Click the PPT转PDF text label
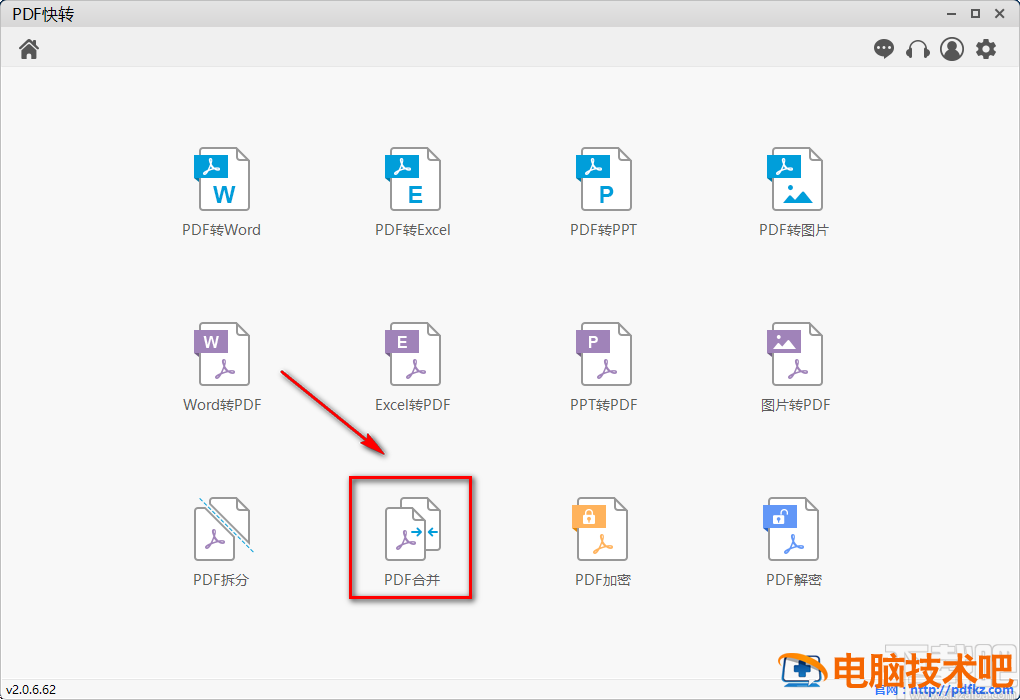The width and height of the screenshot is (1020, 700). pos(603,405)
